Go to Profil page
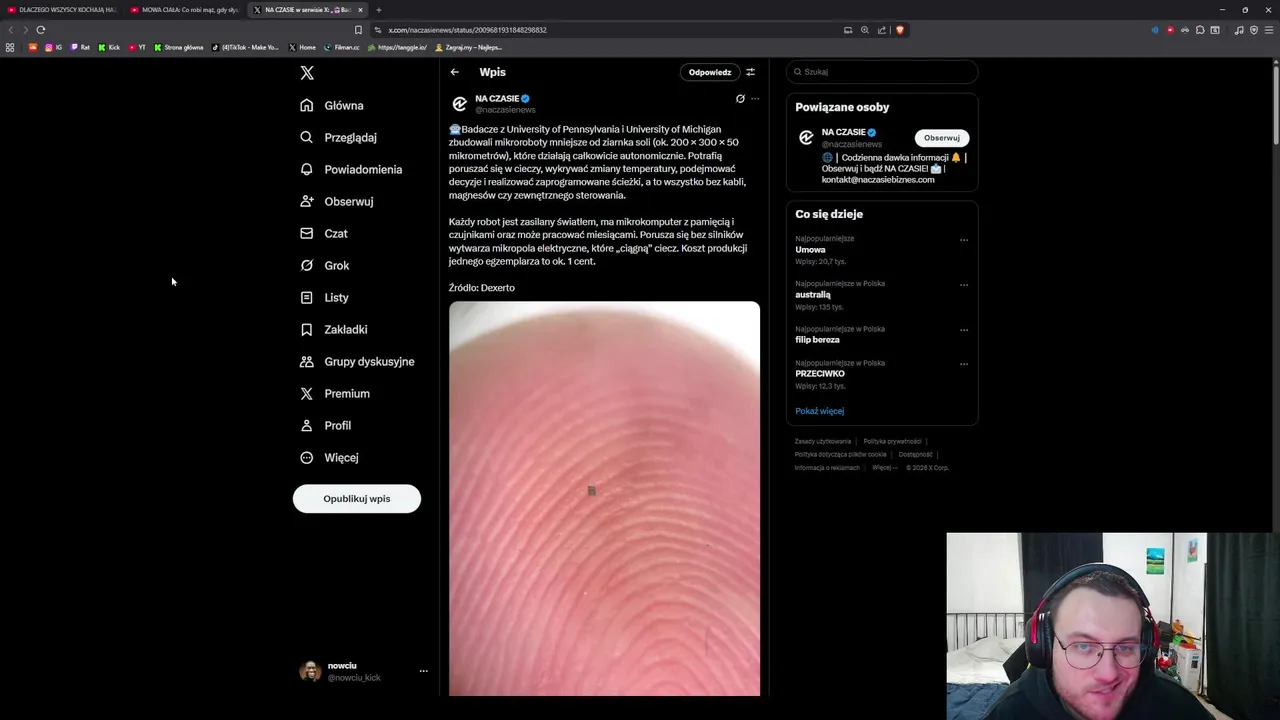1280x720 pixels. 326,425
